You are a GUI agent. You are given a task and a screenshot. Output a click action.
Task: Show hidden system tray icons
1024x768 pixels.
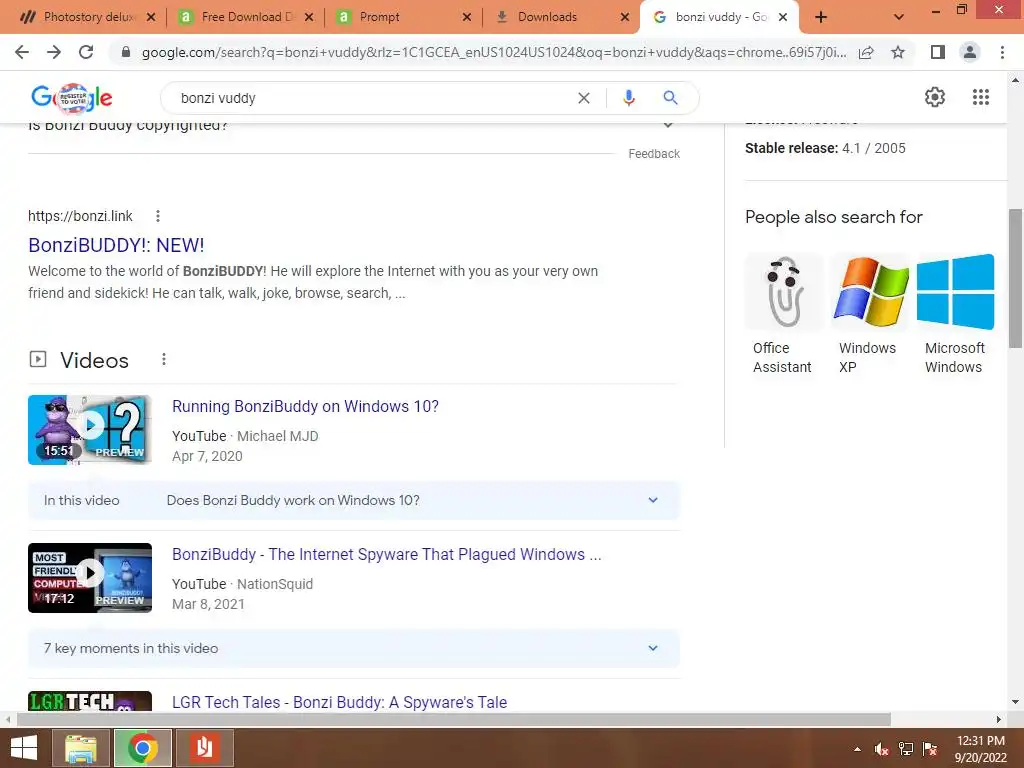(857, 749)
